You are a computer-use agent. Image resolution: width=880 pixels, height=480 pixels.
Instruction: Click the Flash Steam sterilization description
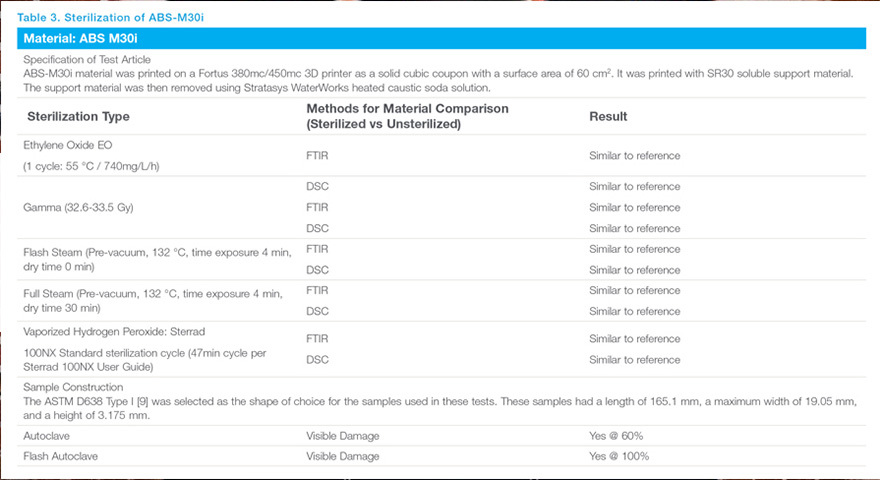[x=152, y=259]
